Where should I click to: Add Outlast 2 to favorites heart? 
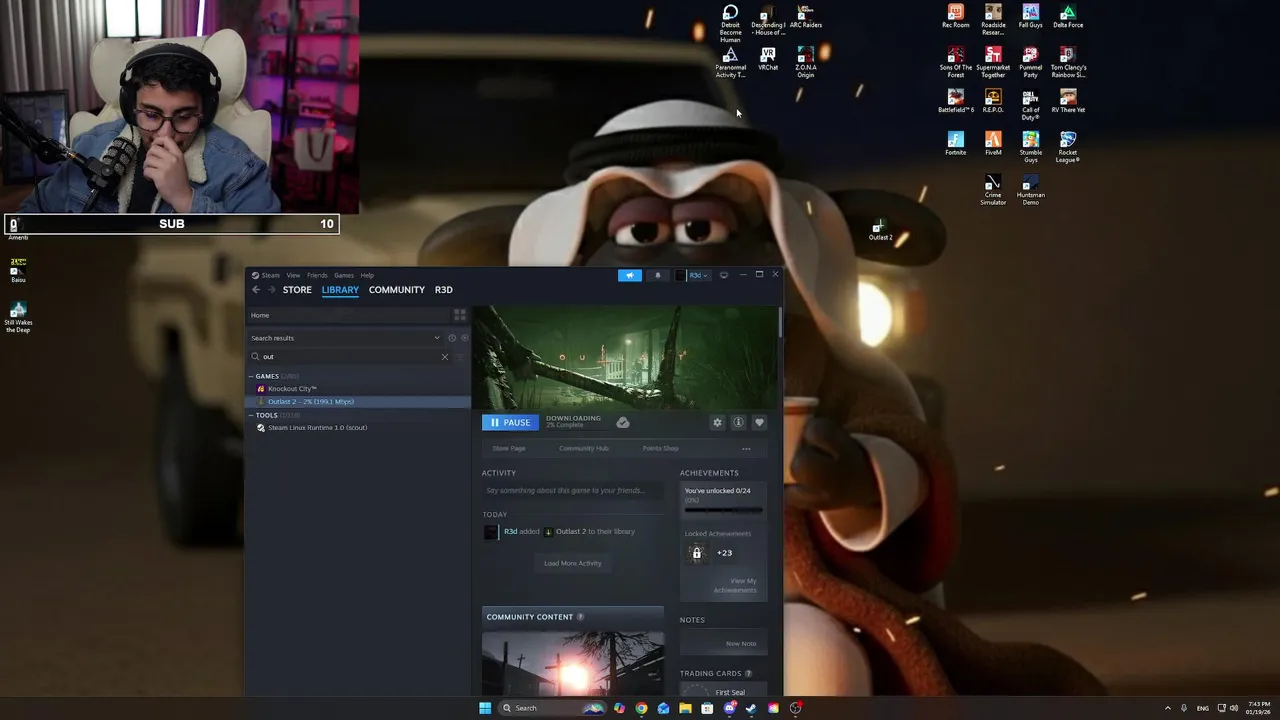click(x=759, y=423)
